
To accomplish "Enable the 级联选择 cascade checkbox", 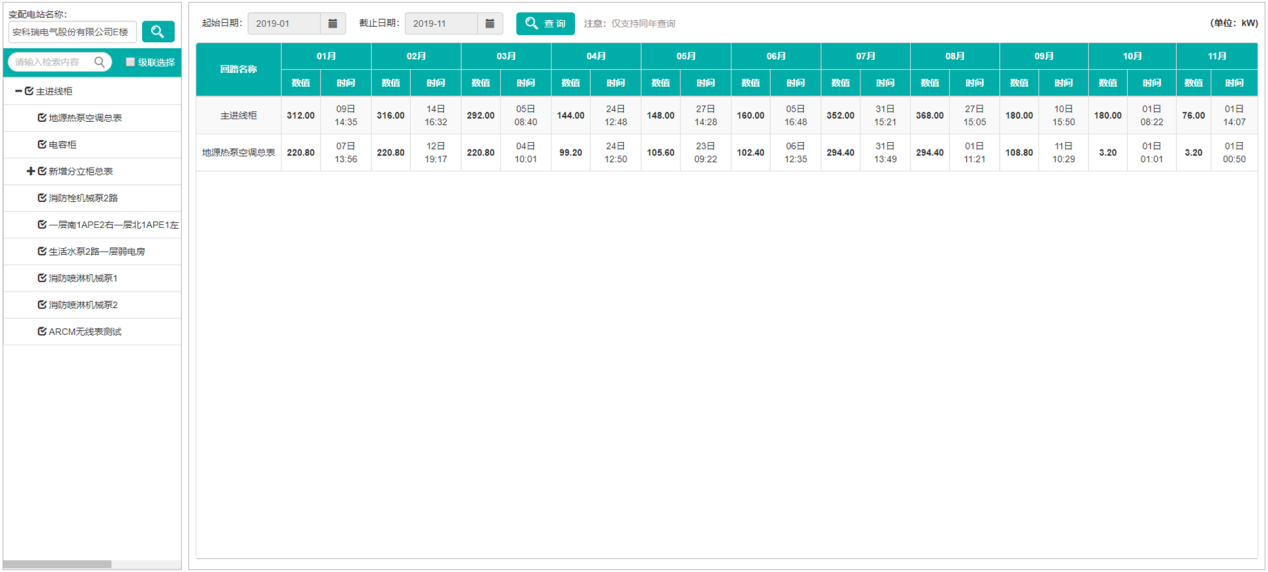I will 130,62.
